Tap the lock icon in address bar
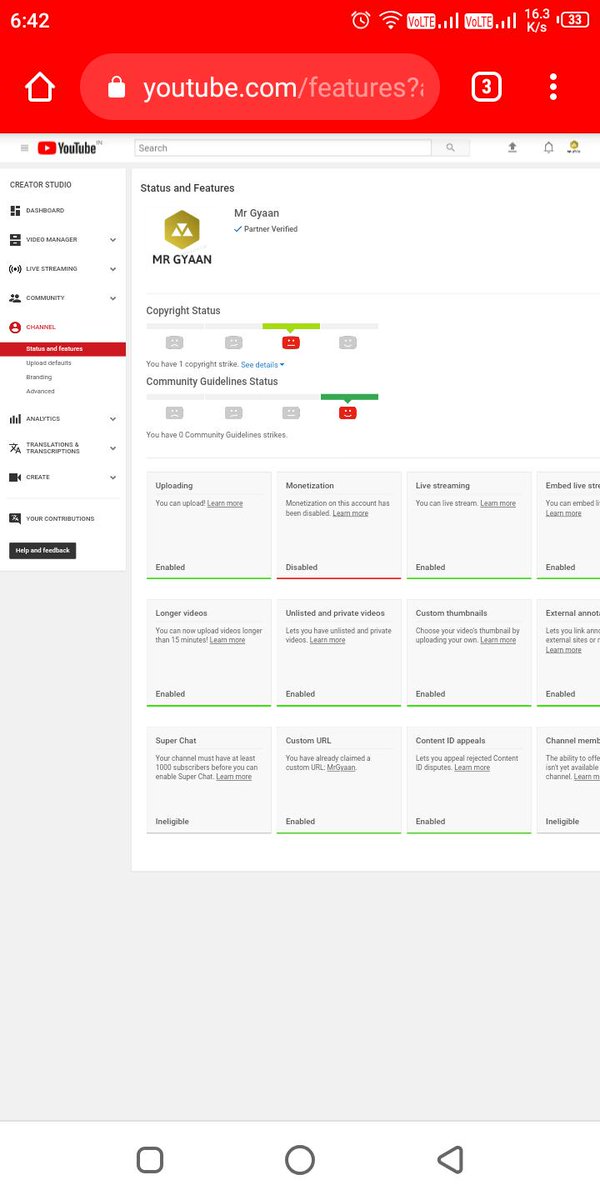The height and width of the screenshot is (1200, 600). coord(116,88)
